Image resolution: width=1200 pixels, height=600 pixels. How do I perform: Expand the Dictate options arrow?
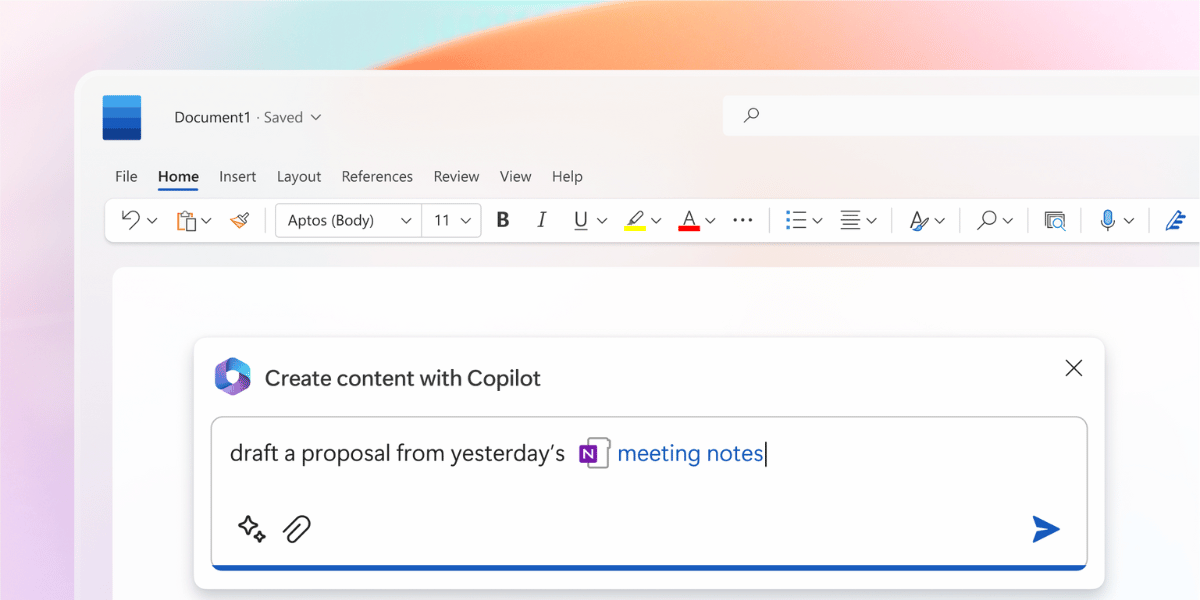[x=1129, y=221]
